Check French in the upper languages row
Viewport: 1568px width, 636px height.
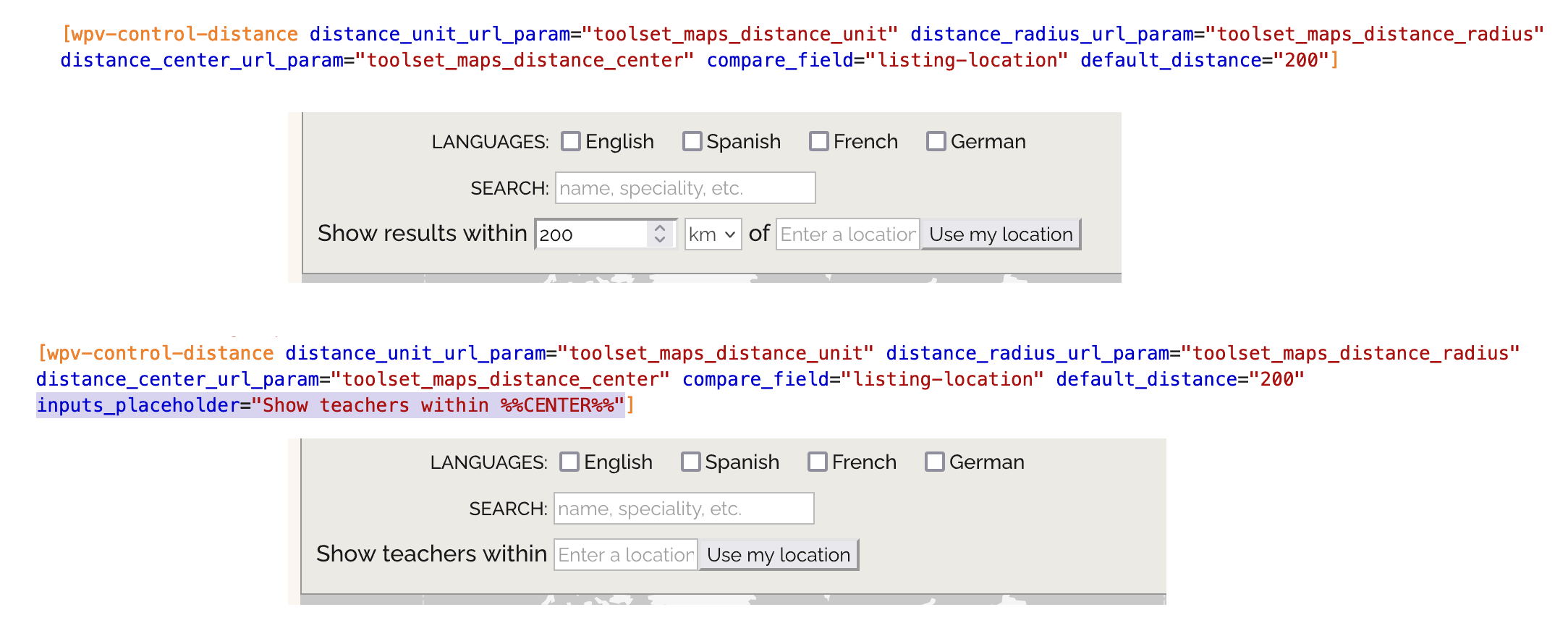819,141
